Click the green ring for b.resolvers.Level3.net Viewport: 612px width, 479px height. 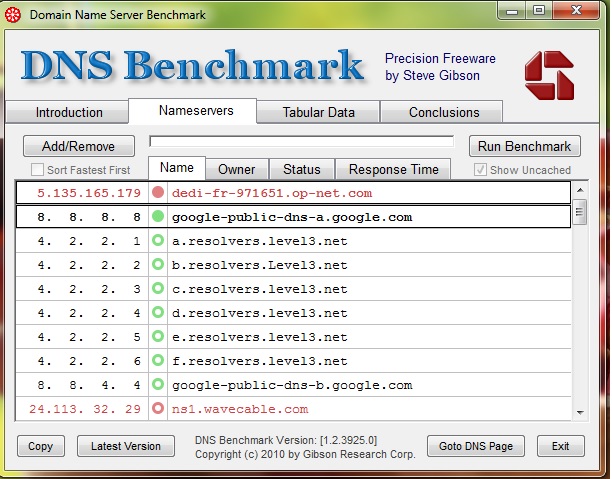pyautogui.click(x=158, y=264)
